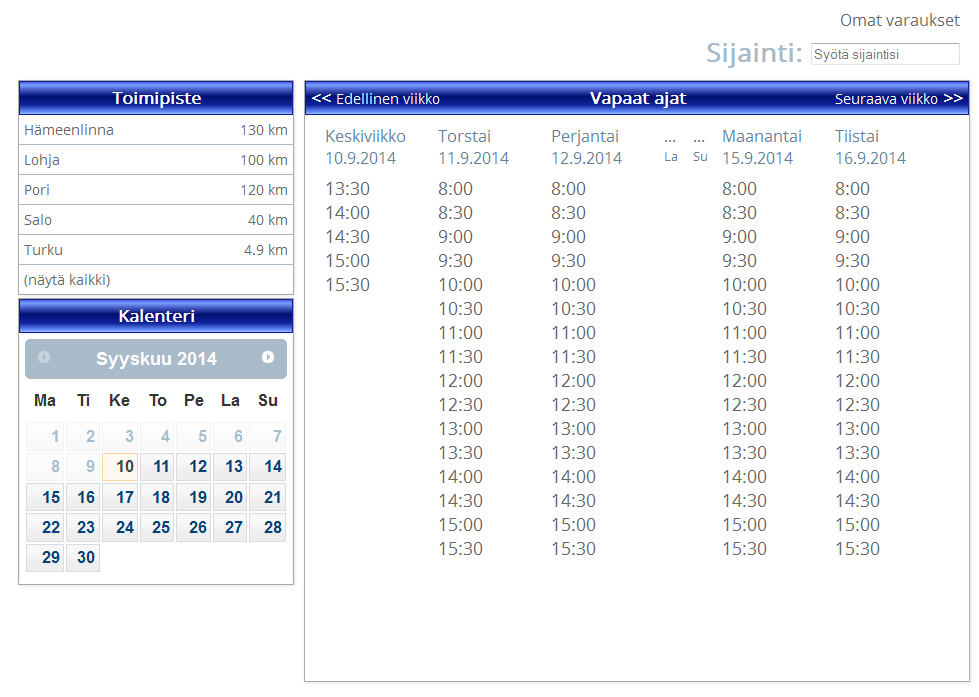Open Omat varaukset link
The height and width of the screenshot is (697, 979).
click(x=899, y=20)
